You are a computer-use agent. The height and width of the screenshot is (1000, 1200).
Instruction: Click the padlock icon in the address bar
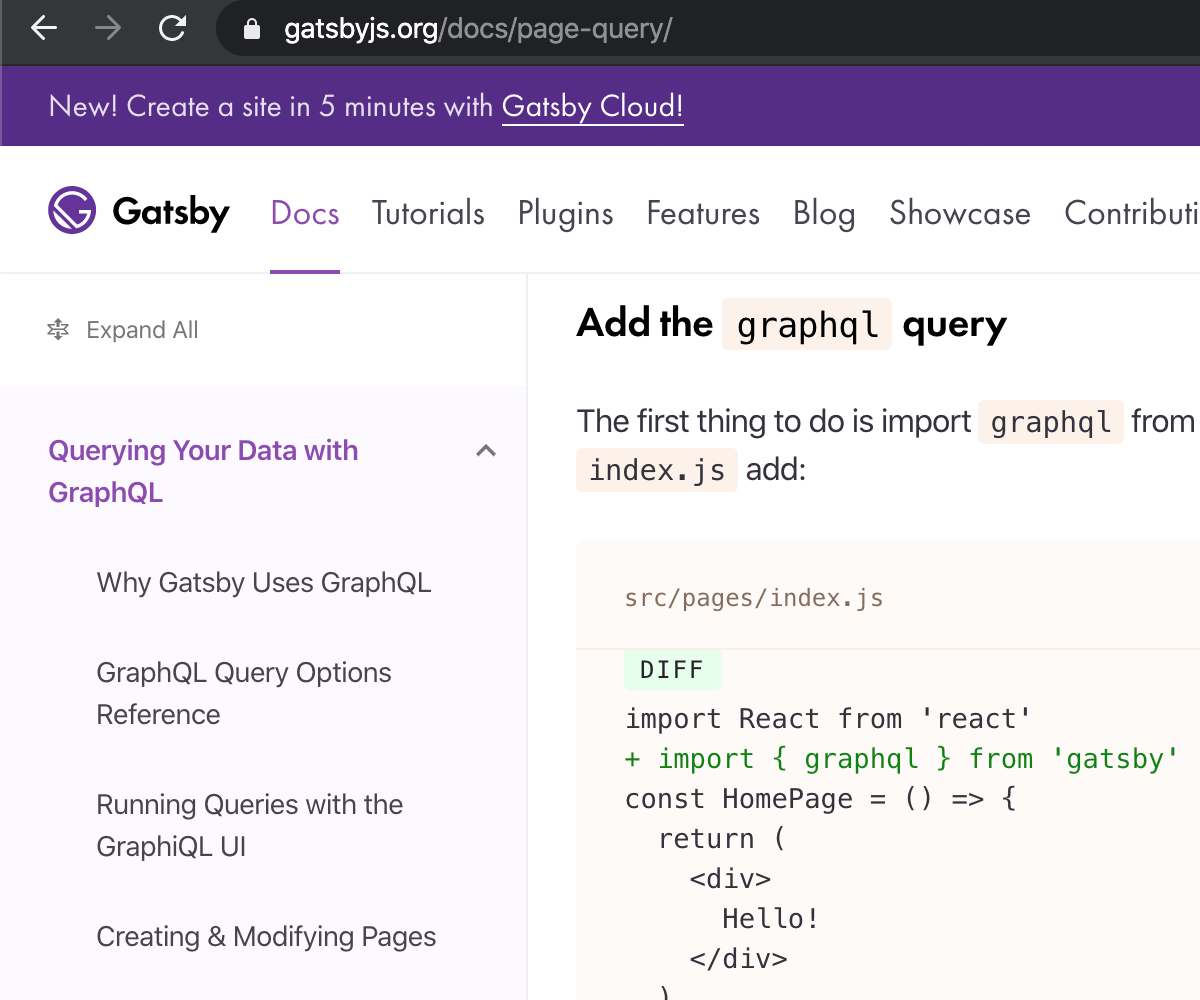click(x=252, y=30)
